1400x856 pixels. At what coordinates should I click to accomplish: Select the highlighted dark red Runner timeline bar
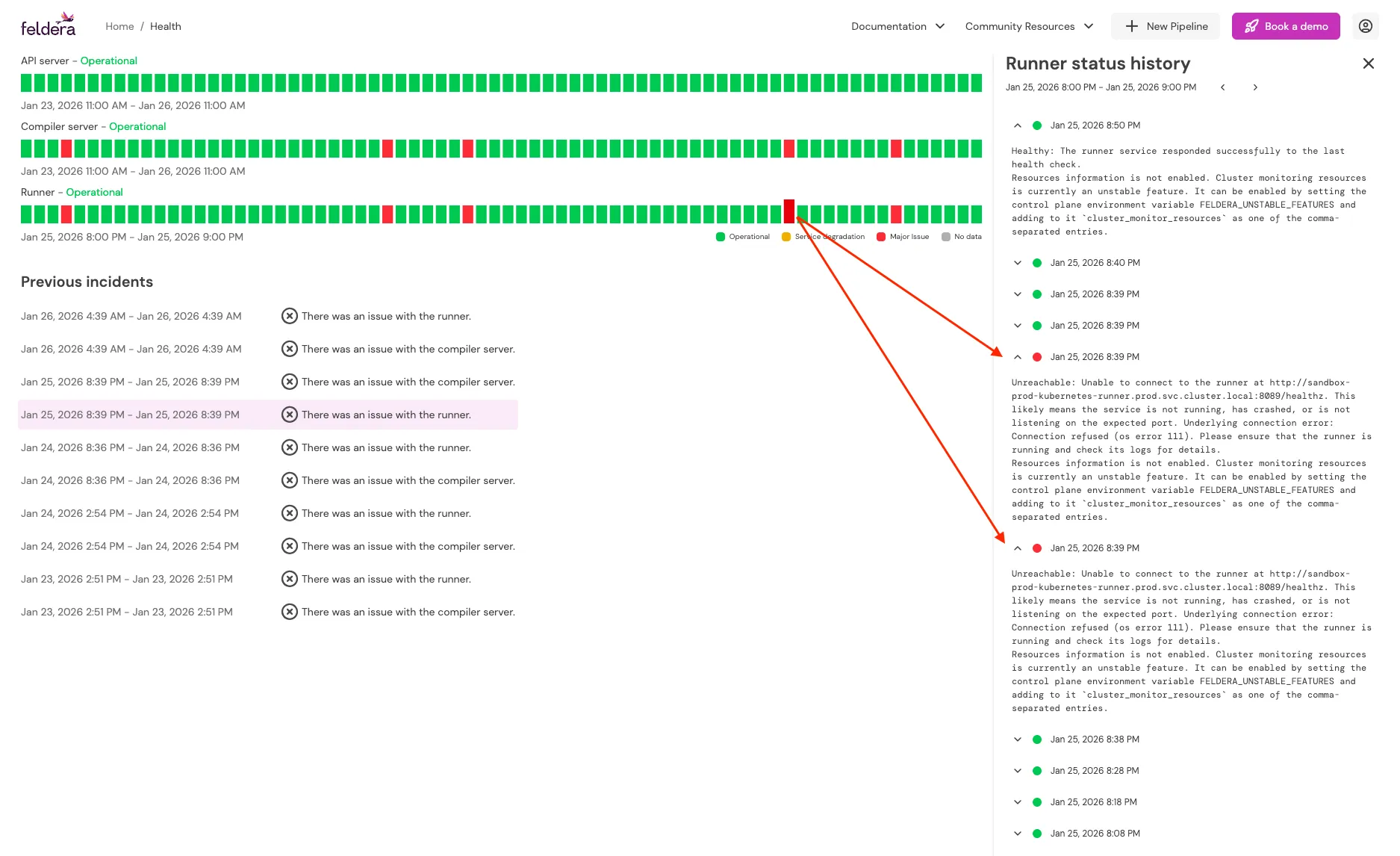click(788, 211)
